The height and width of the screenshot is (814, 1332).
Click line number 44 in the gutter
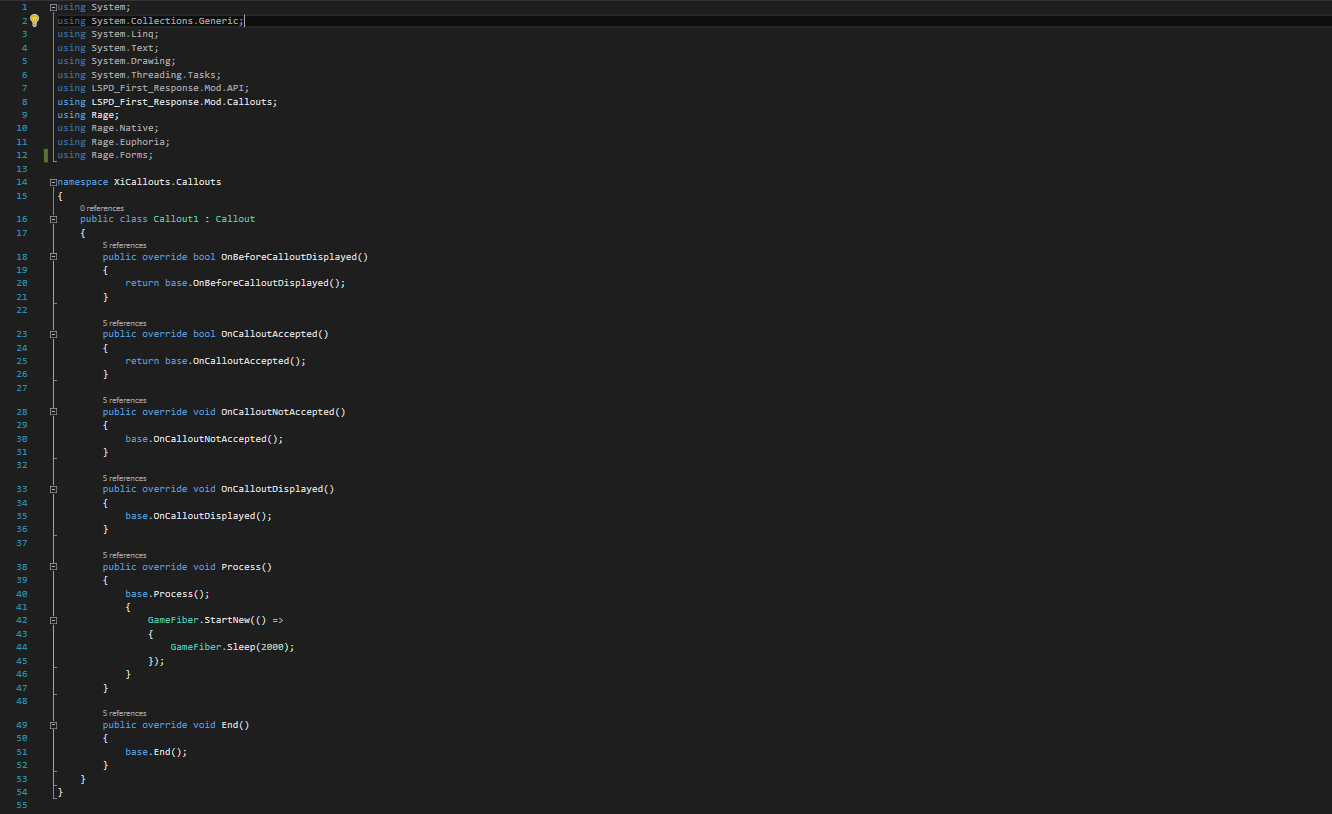22,647
